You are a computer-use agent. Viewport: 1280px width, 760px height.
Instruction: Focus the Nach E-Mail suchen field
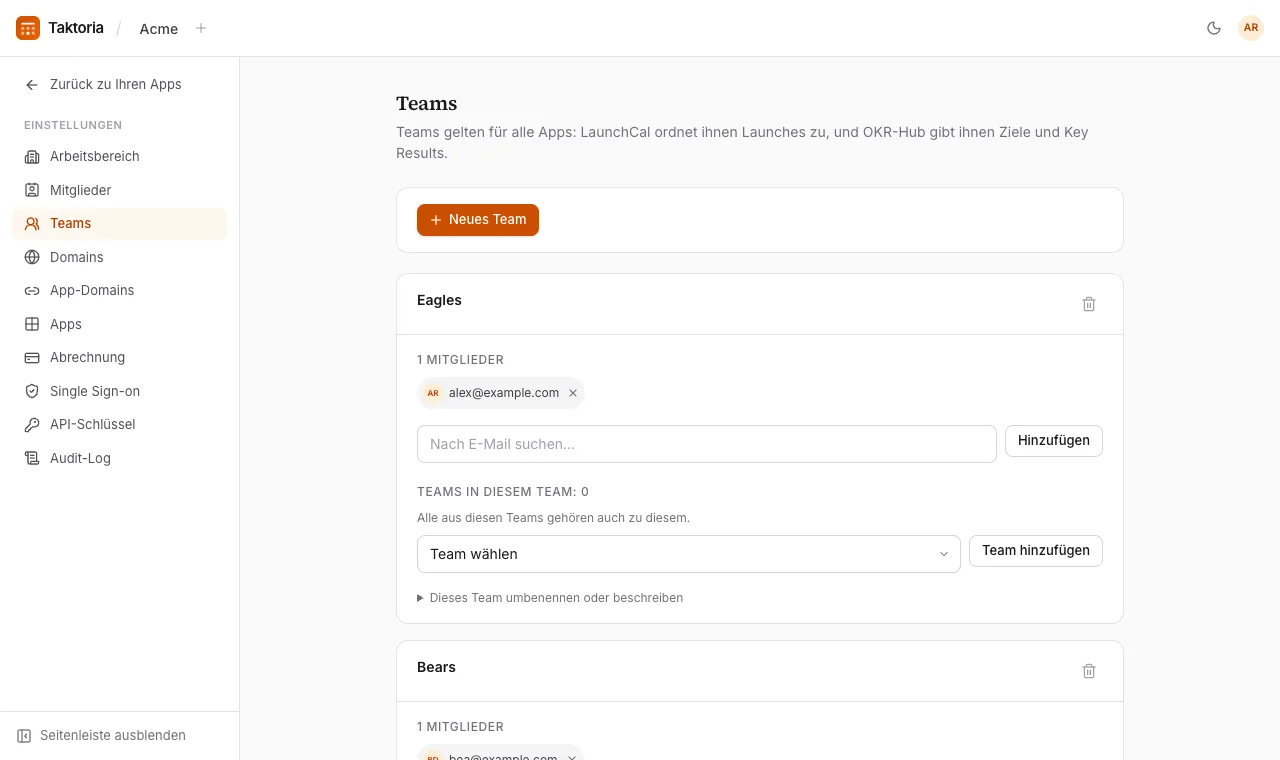(x=706, y=444)
